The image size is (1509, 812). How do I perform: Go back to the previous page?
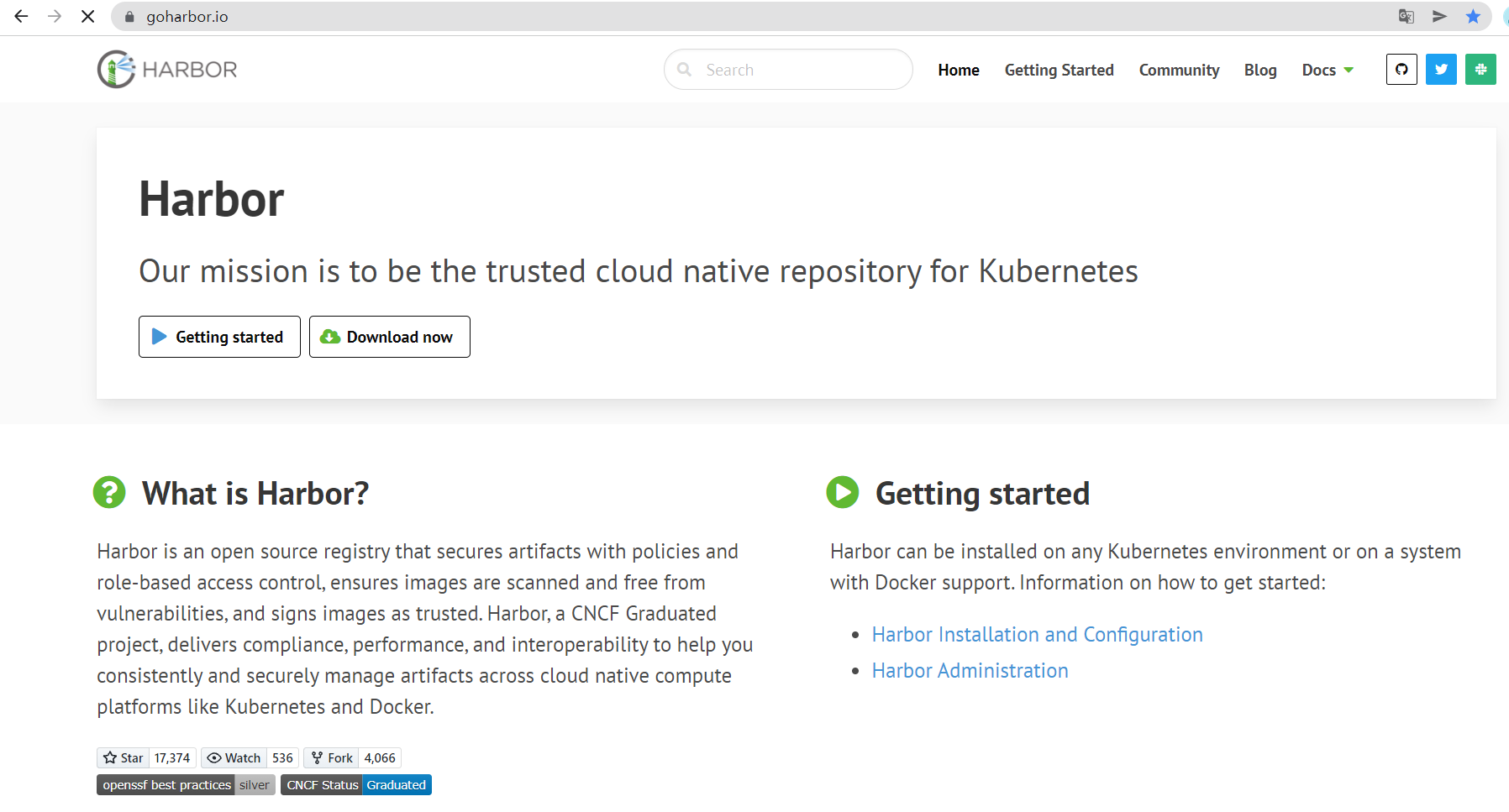click(x=21, y=16)
